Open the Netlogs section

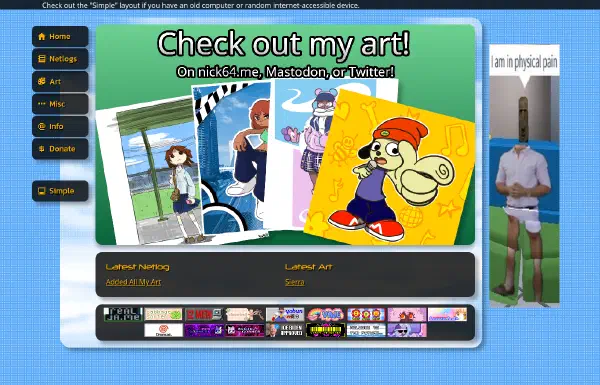[60, 59]
